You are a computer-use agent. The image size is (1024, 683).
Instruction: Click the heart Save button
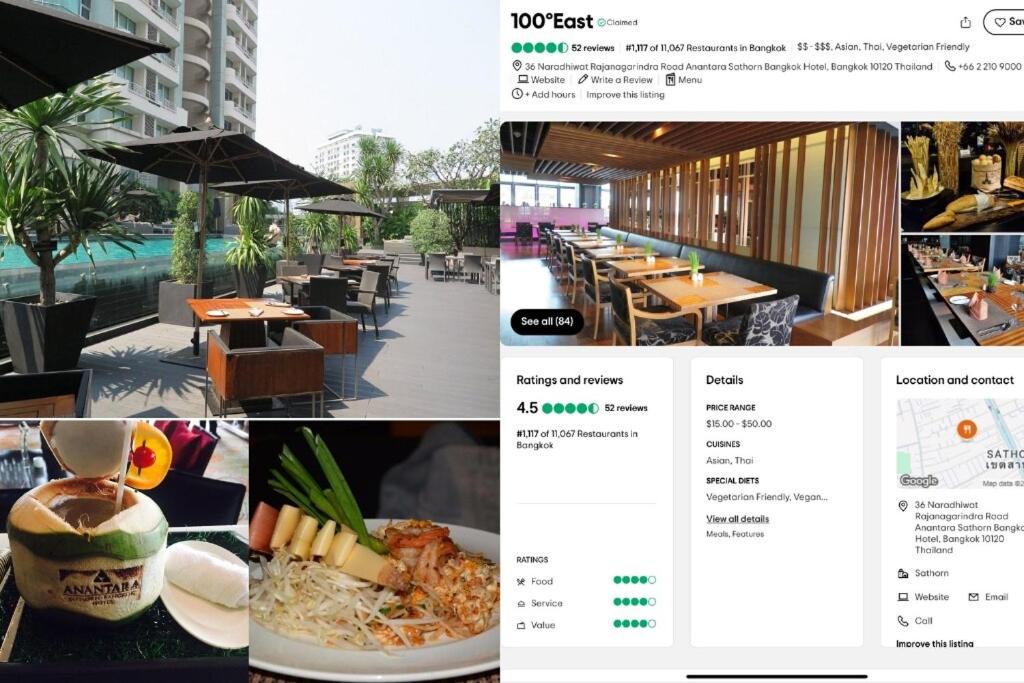pos(1004,22)
